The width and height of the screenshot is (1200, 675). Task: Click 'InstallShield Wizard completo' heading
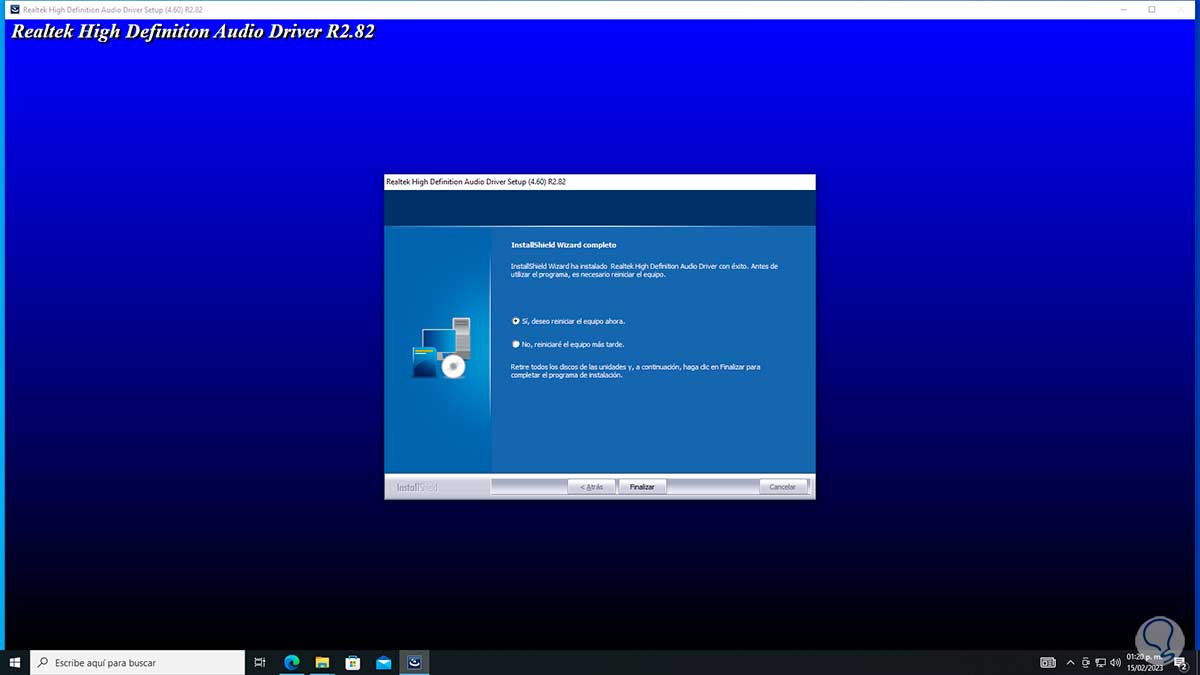563,245
